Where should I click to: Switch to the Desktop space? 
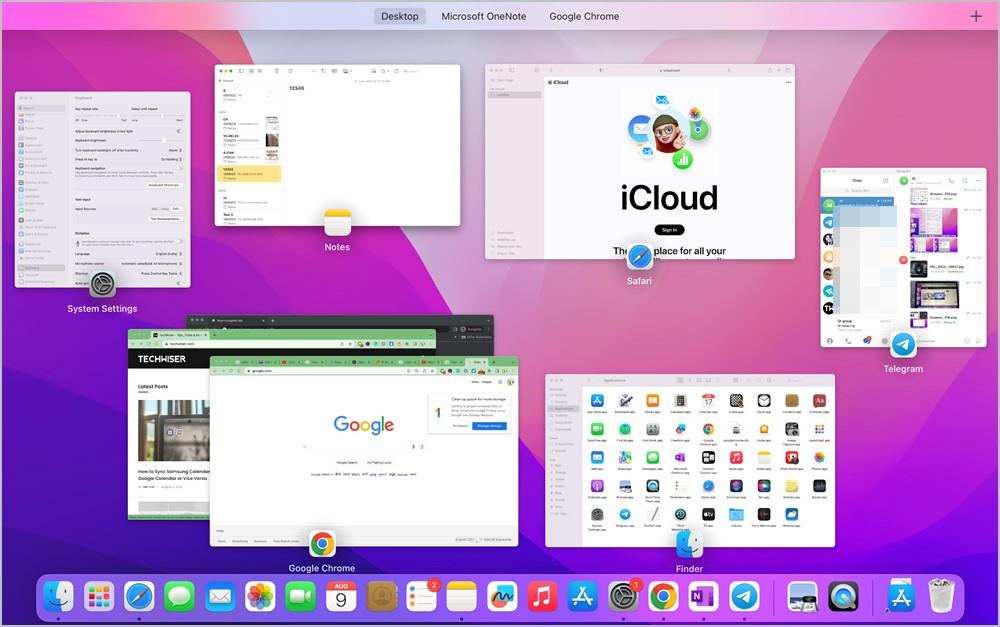point(400,17)
